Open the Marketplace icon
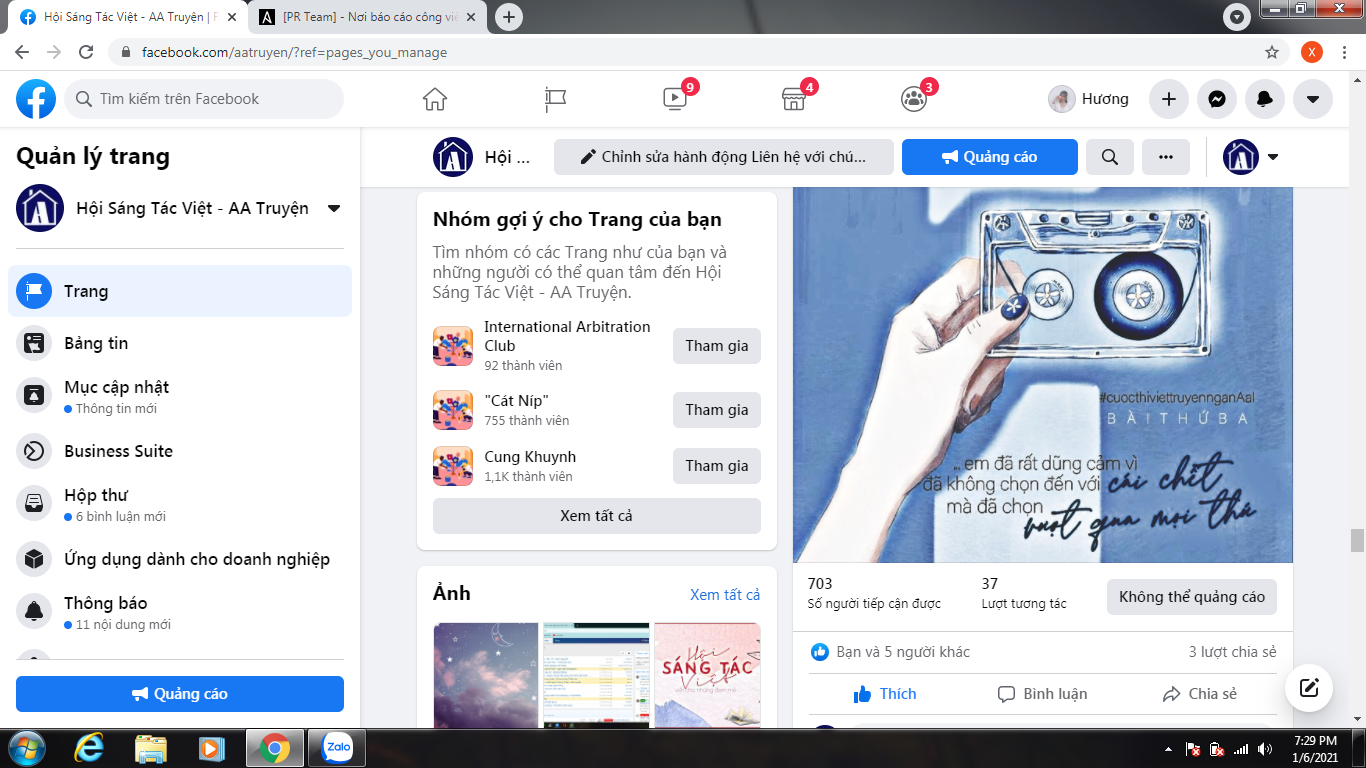The width and height of the screenshot is (1366, 768). tap(794, 99)
